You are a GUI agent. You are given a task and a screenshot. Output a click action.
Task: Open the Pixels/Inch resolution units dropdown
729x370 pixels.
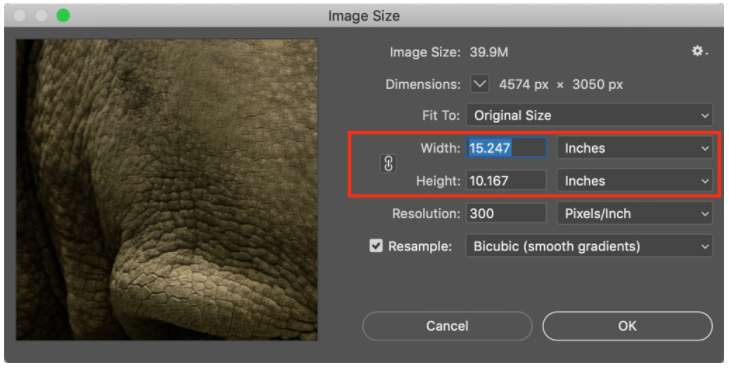[x=635, y=213]
